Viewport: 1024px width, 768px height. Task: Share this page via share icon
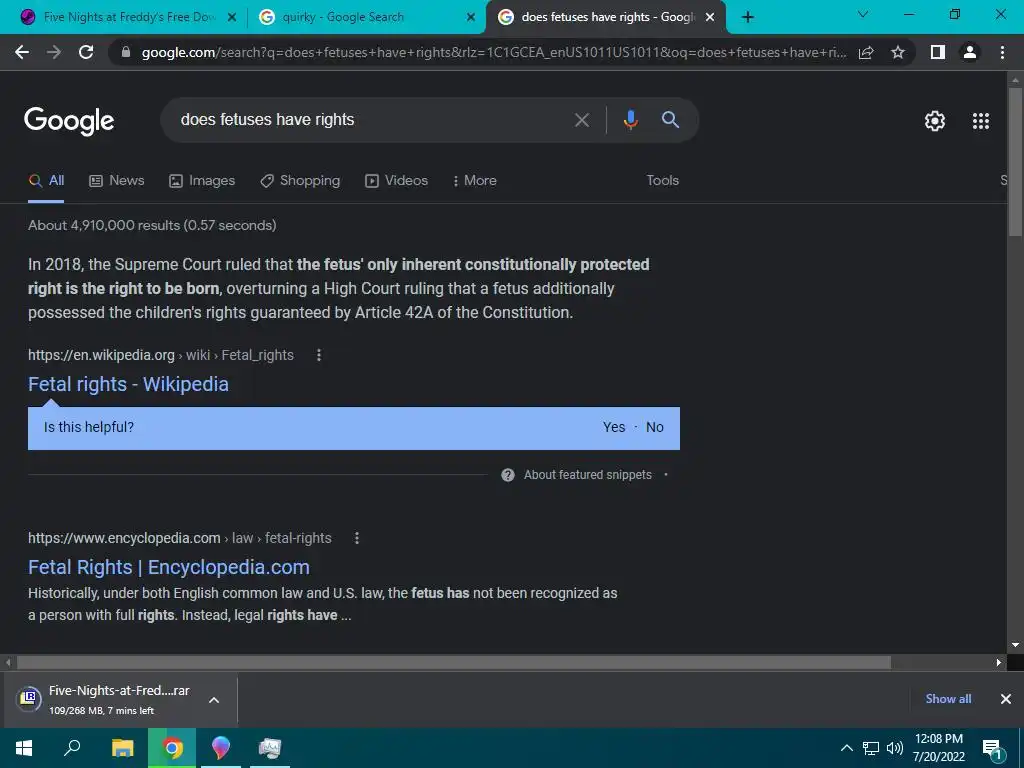(x=866, y=52)
